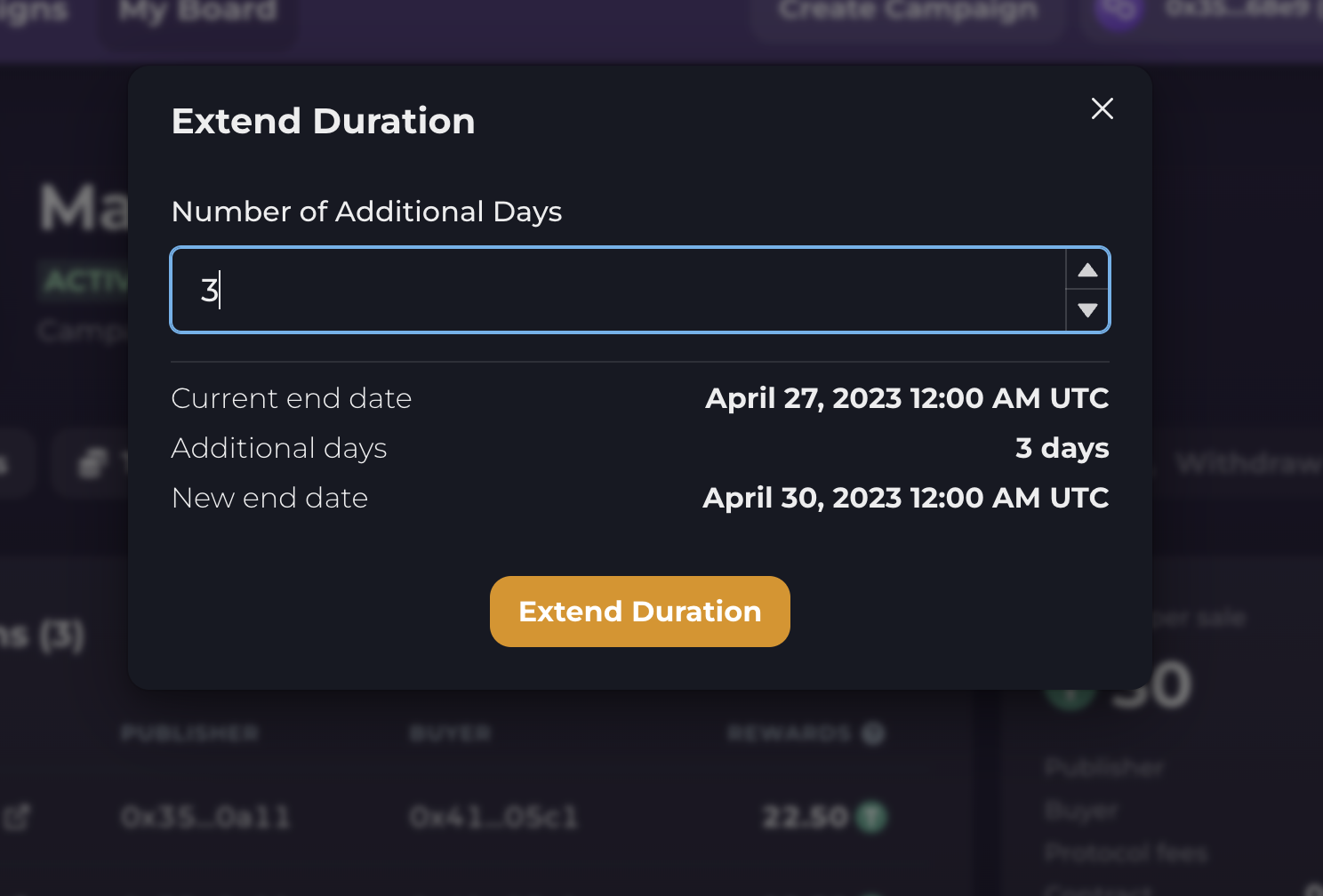Click the Rewards column info icon
The height and width of the screenshot is (896, 1323).
(873, 733)
